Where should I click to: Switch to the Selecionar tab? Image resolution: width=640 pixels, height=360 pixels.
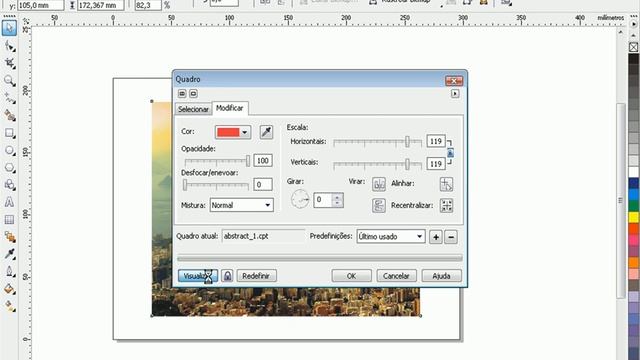tap(193, 109)
